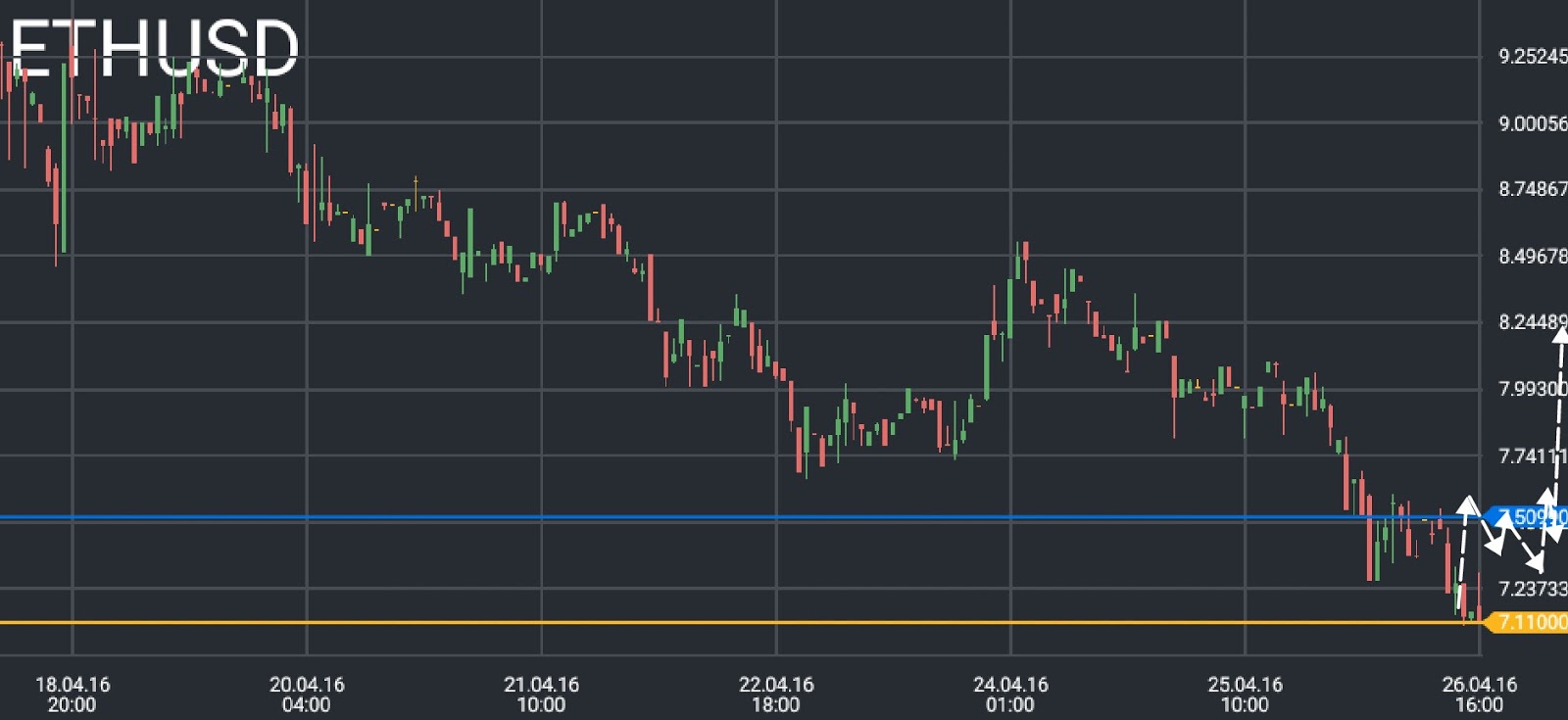Click the orange 7.11000 price tag
This screenshot has height=720, width=1568.
[x=1527, y=622]
